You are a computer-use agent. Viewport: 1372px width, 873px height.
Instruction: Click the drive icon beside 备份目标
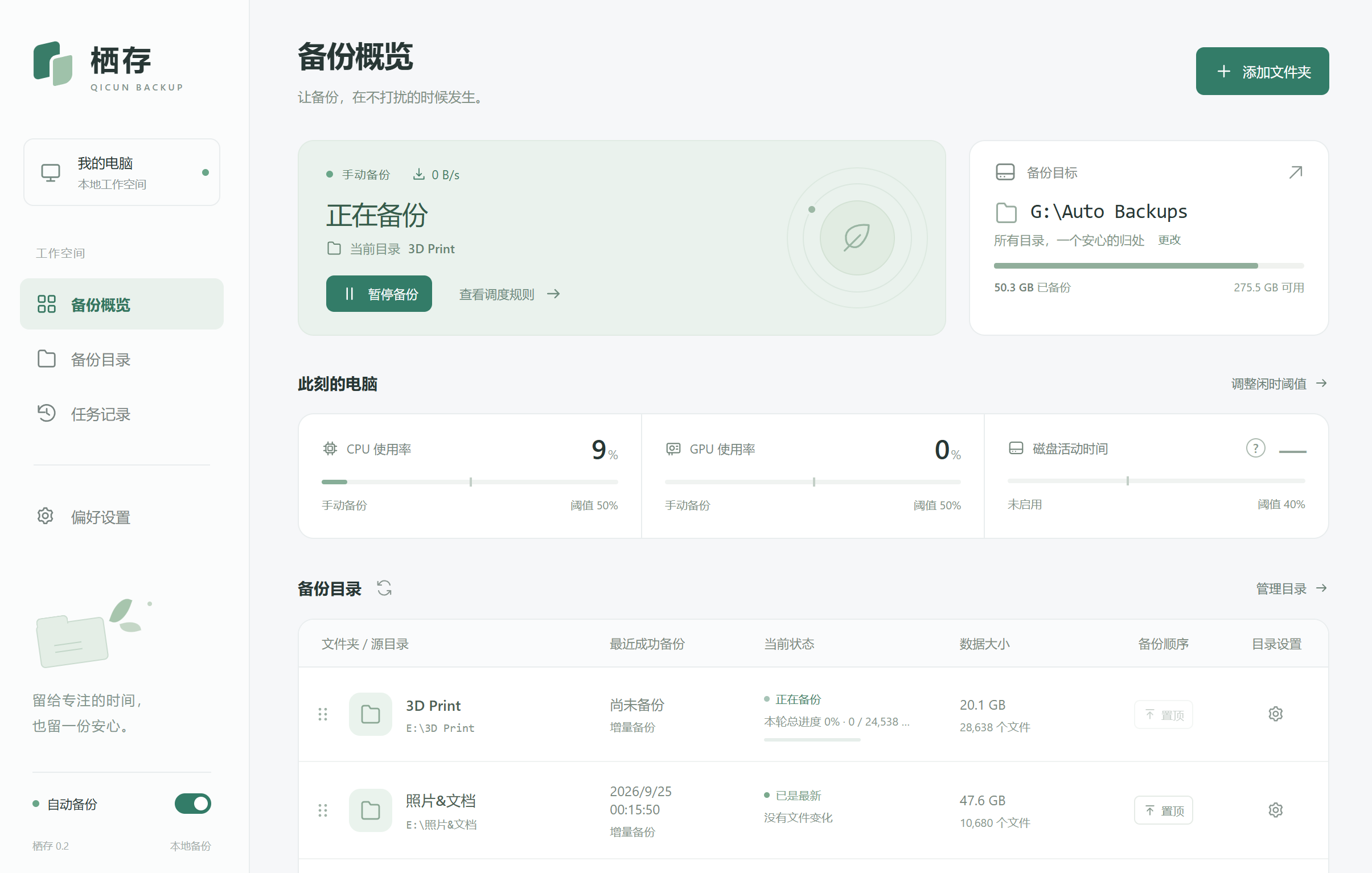point(1005,172)
